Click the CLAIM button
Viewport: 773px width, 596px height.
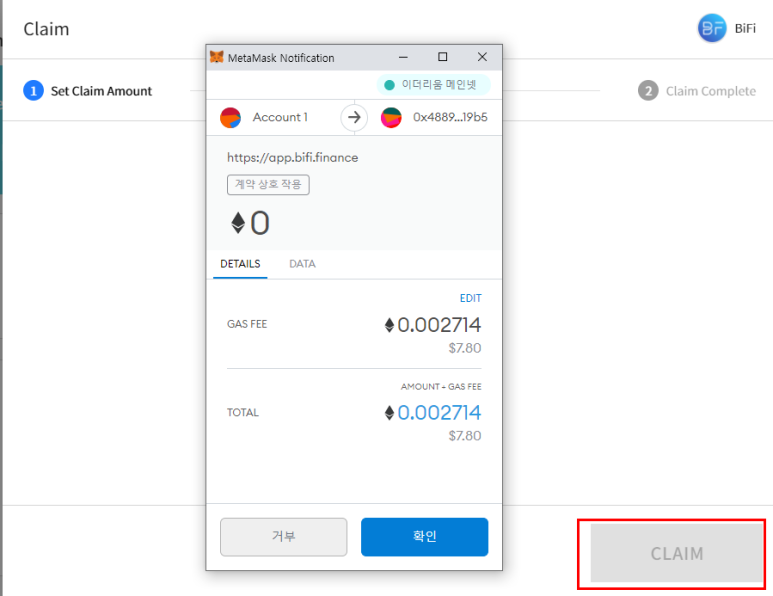(x=677, y=554)
